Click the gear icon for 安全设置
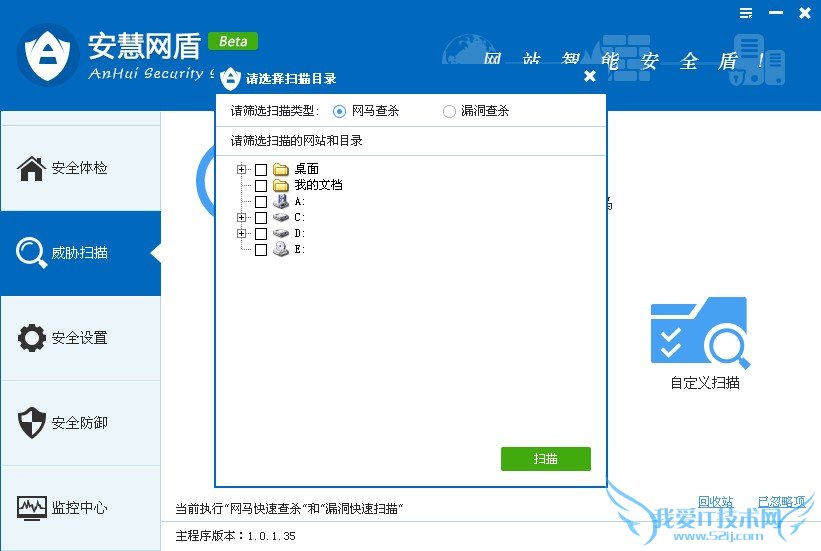 point(31,338)
